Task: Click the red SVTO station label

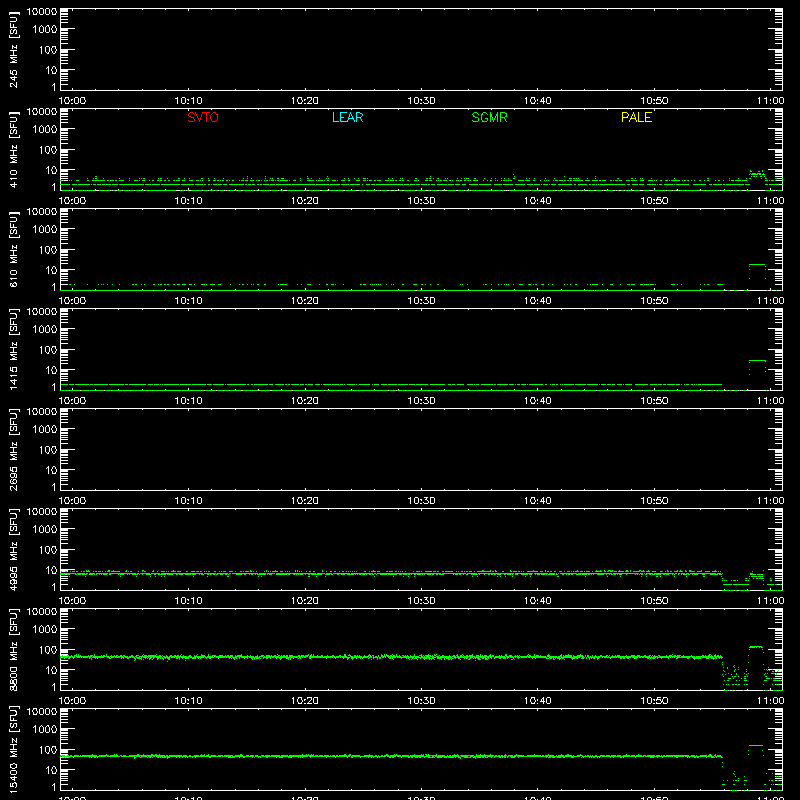Action: [203, 117]
